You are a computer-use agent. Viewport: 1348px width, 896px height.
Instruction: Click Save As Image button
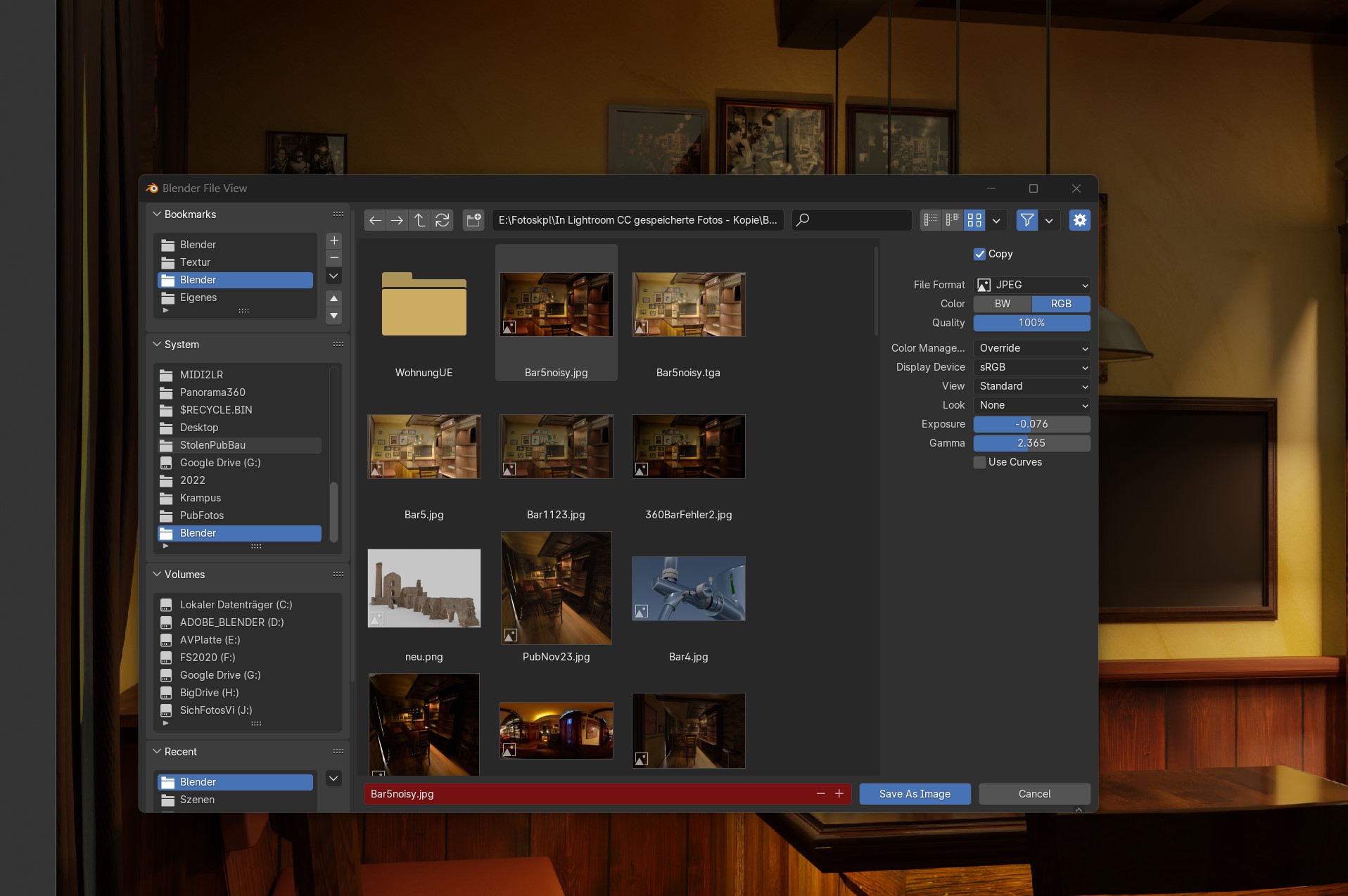[915, 794]
